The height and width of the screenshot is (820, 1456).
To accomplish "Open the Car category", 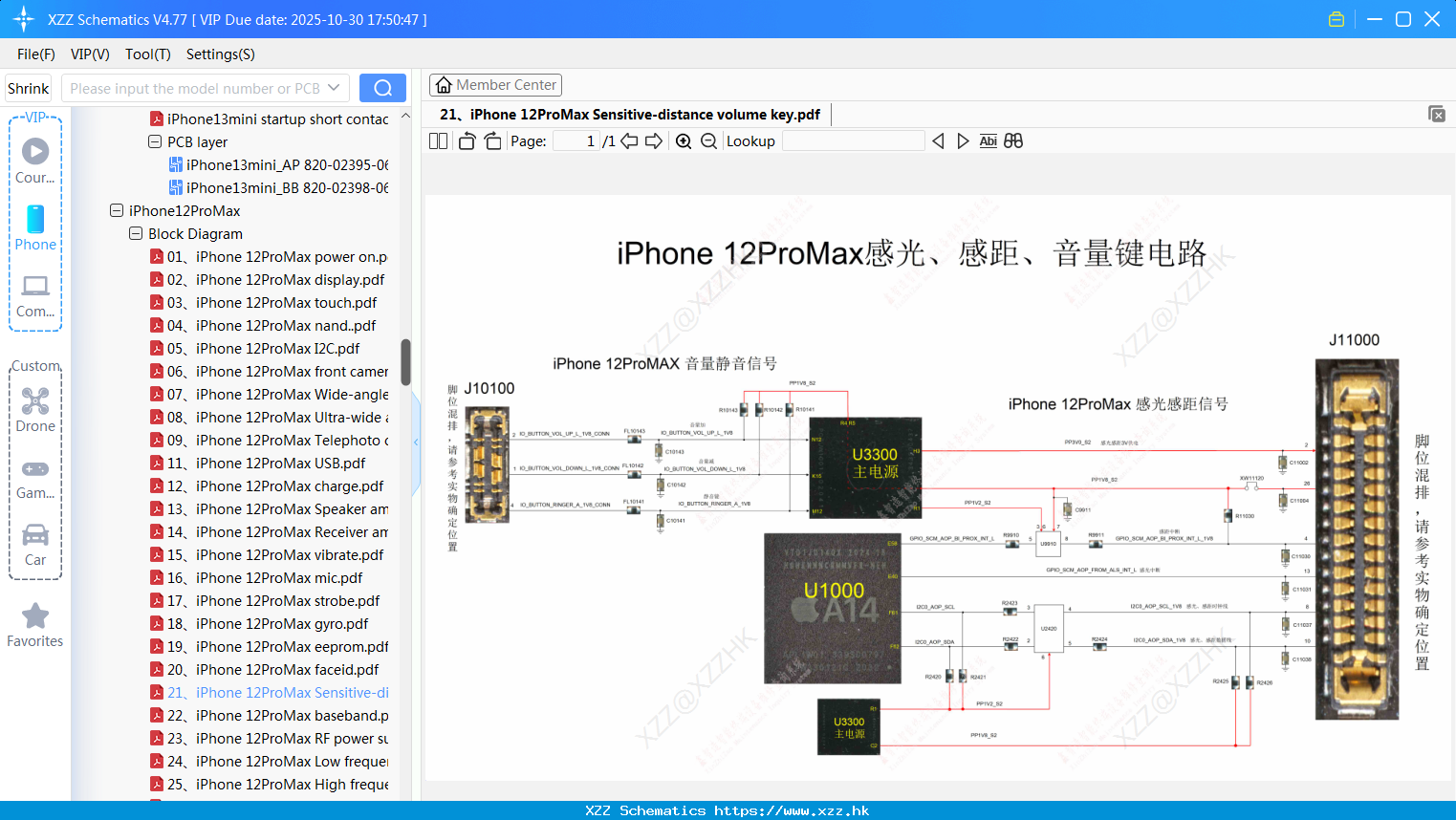I will tap(35, 545).
